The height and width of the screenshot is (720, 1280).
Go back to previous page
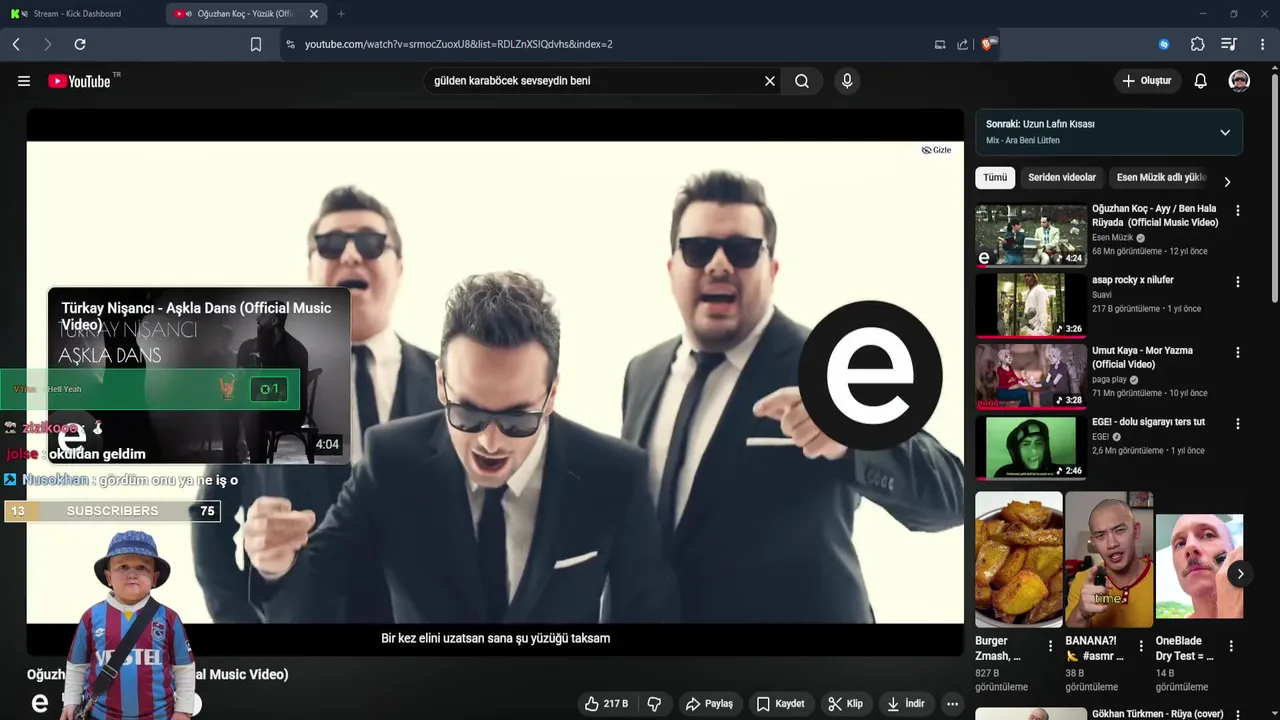pos(16,44)
